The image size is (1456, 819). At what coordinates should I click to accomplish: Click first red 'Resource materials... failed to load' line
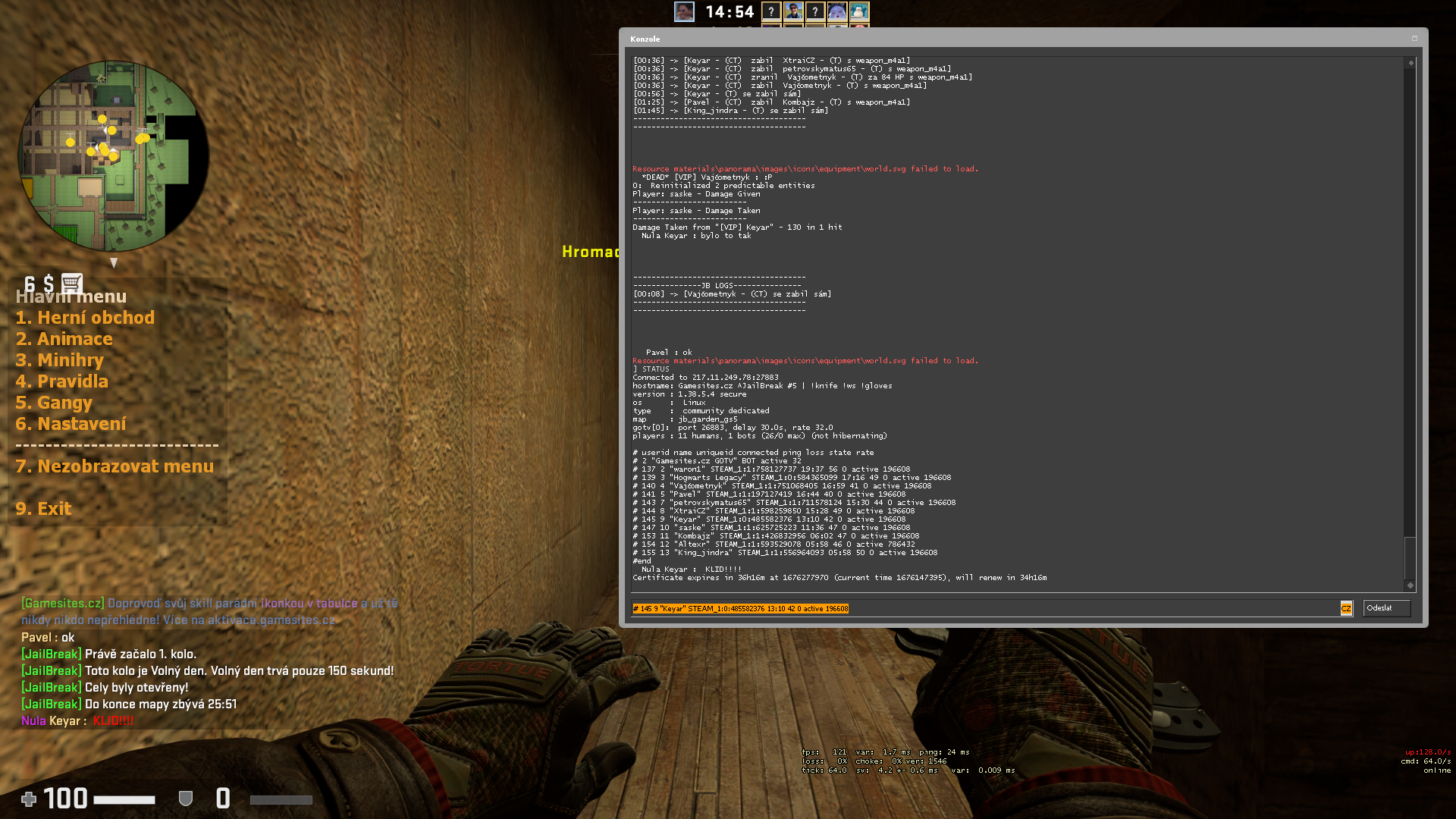(805, 169)
